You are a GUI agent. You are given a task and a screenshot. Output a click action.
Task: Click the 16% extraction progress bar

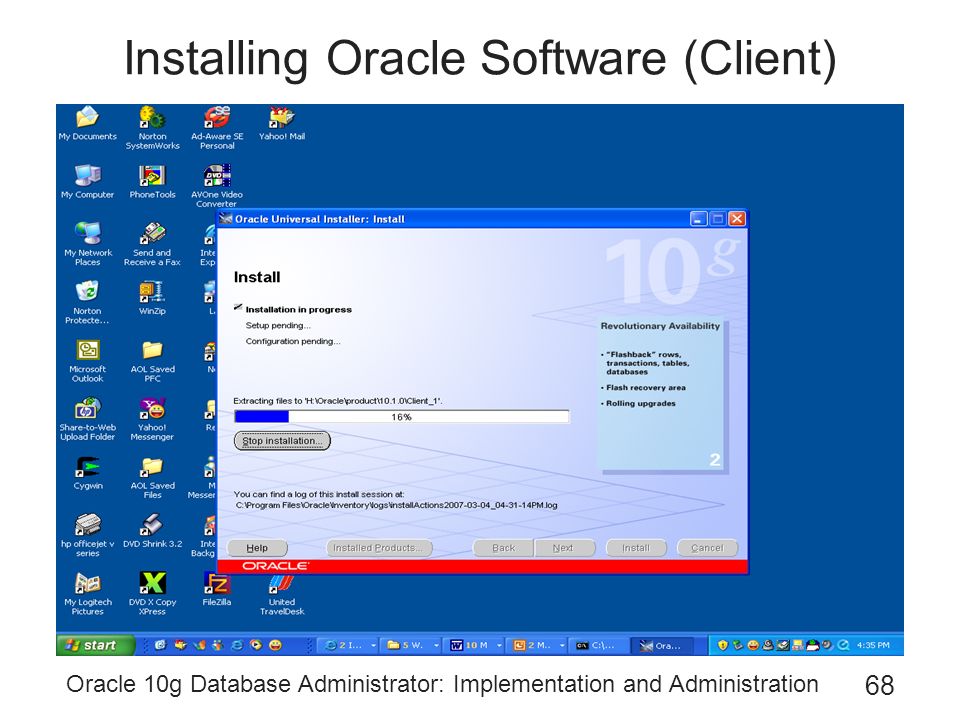point(402,417)
